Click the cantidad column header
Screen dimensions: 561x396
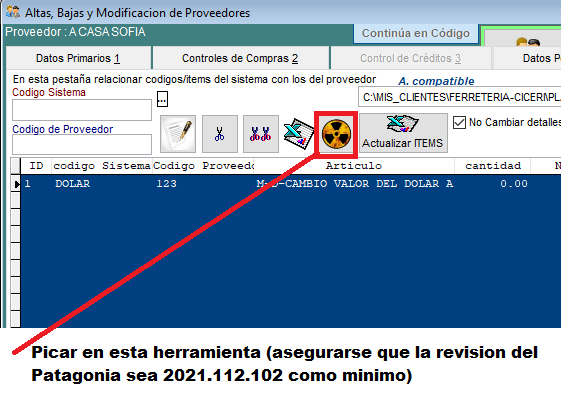pyautogui.click(x=493, y=166)
